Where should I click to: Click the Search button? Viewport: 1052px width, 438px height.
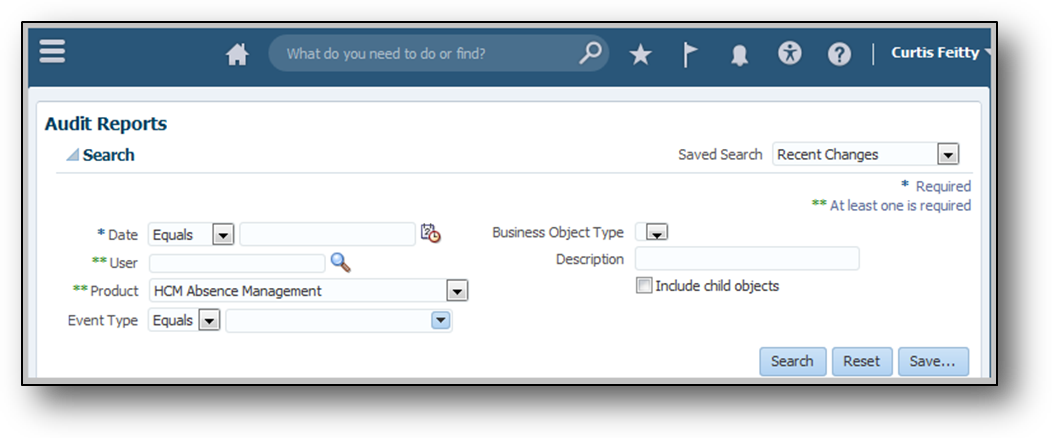coord(792,361)
